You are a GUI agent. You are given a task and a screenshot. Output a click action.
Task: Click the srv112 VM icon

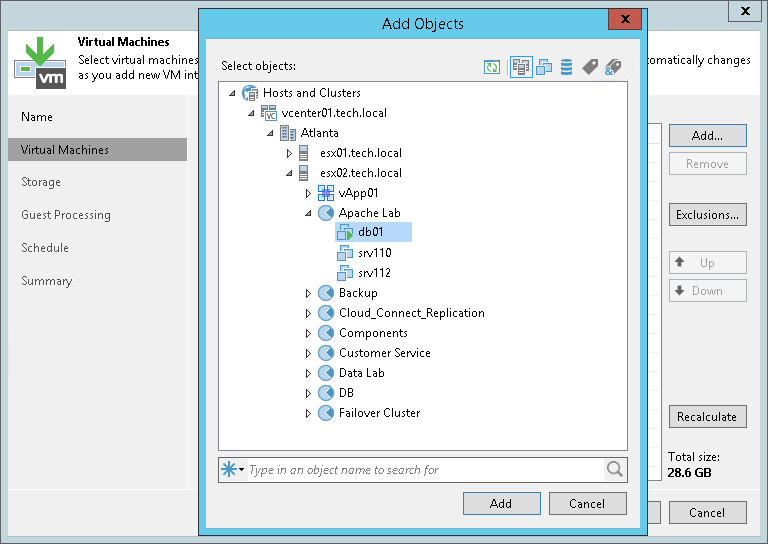tap(345, 273)
